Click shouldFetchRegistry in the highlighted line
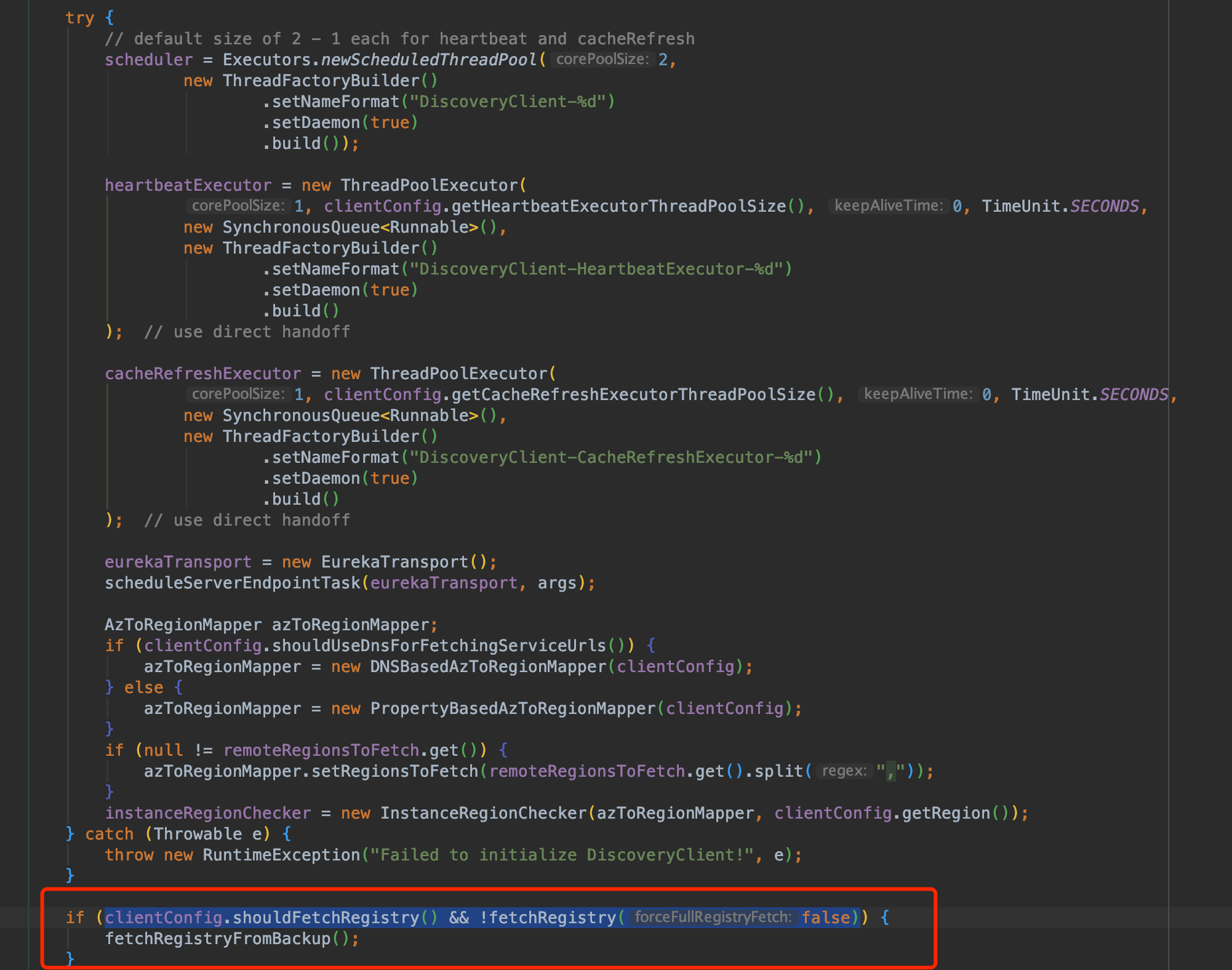Viewport: 1232px width, 970px height. coord(326,918)
